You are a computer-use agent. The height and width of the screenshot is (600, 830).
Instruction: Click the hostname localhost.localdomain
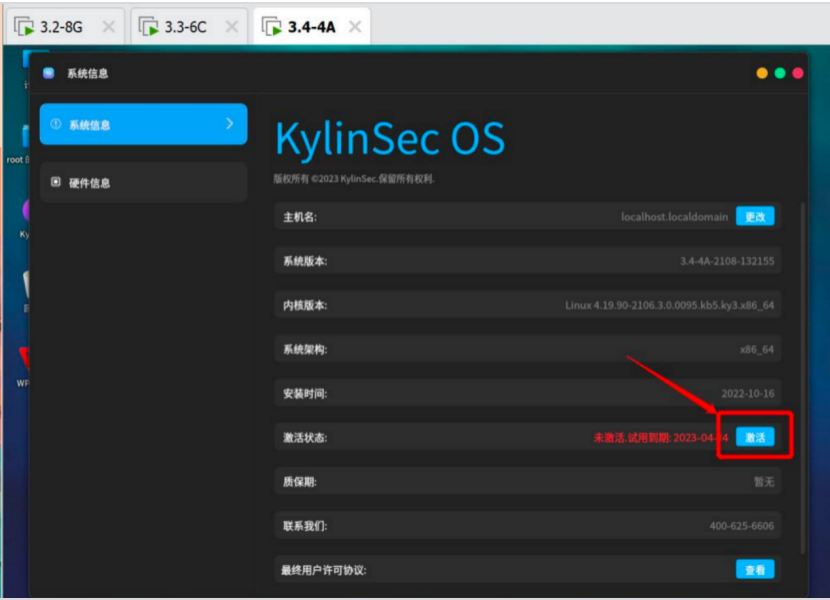point(674,217)
